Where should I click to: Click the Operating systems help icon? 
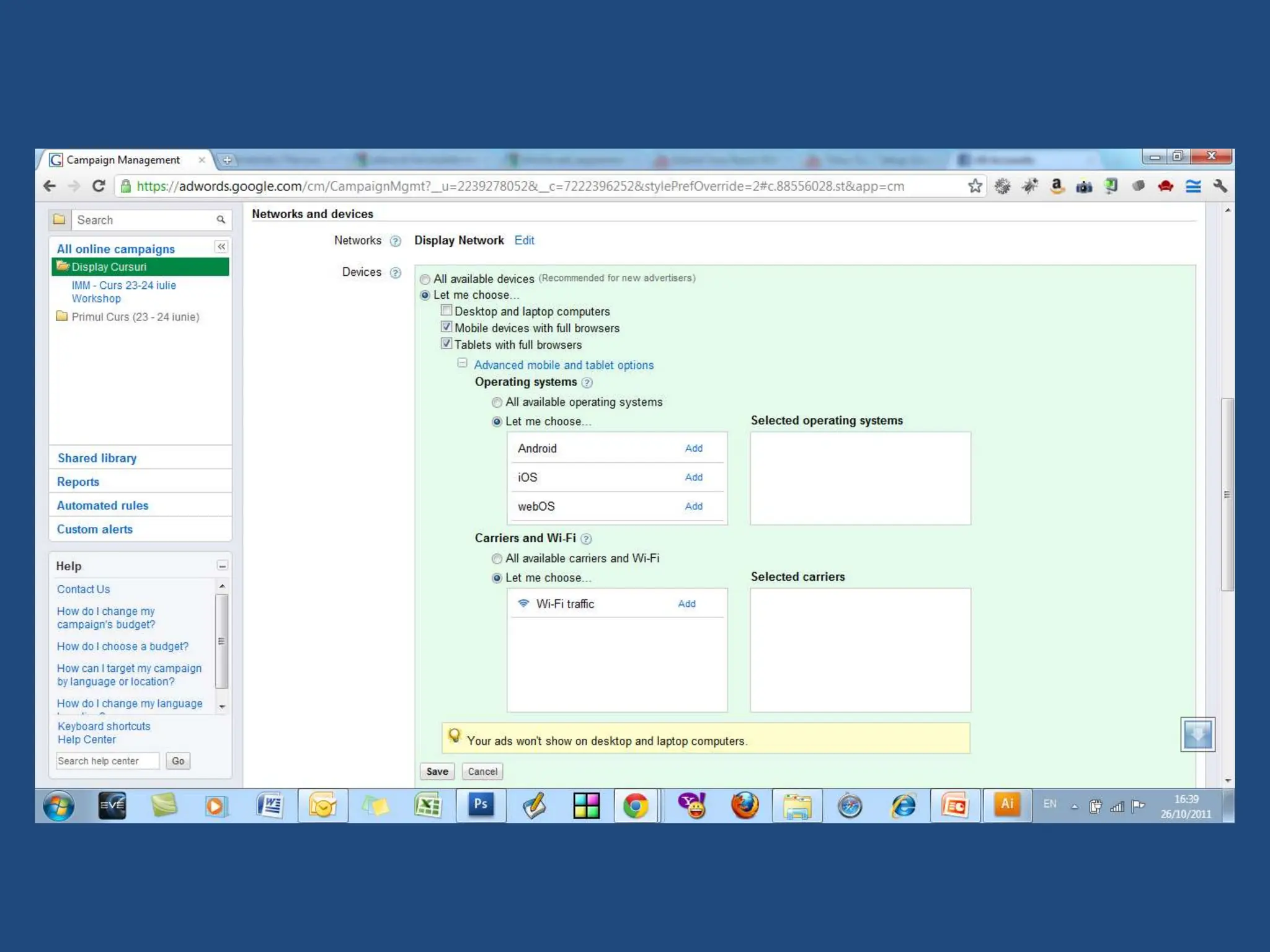587,383
